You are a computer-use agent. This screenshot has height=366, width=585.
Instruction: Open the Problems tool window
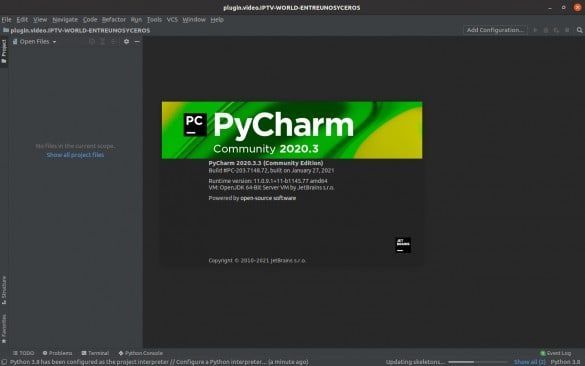point(57,353)
